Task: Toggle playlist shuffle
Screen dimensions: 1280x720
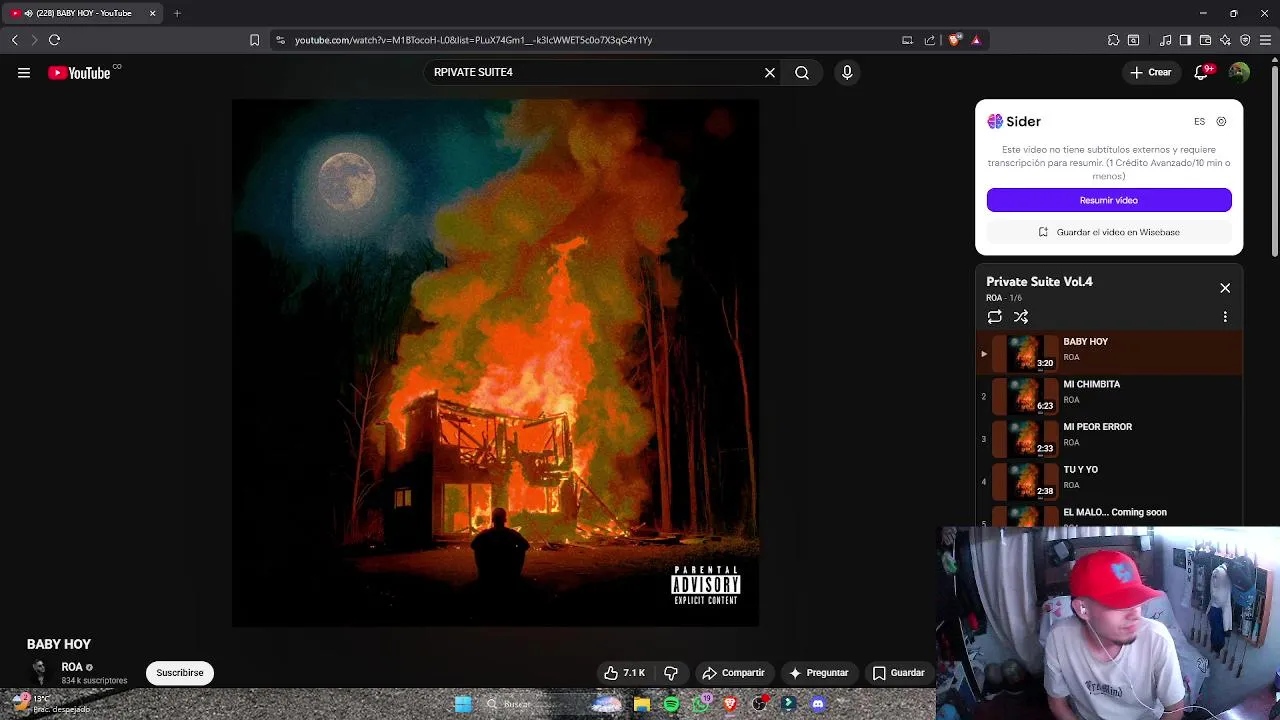Action: (1021, 317)
